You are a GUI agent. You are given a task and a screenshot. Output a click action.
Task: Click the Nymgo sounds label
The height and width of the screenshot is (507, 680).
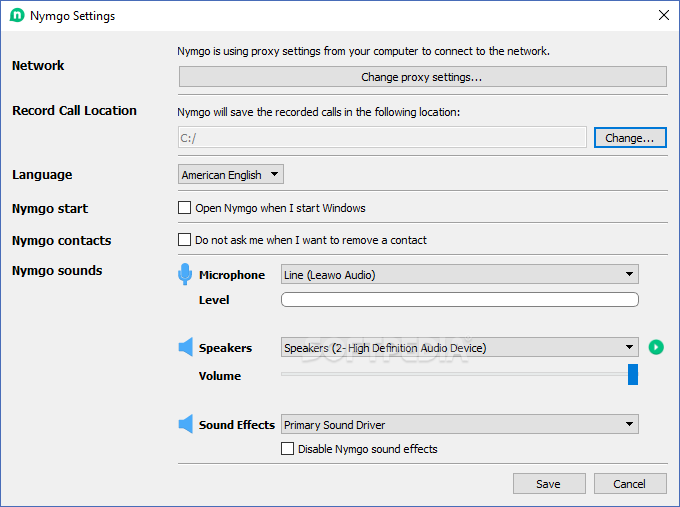(x=57, y=271)
